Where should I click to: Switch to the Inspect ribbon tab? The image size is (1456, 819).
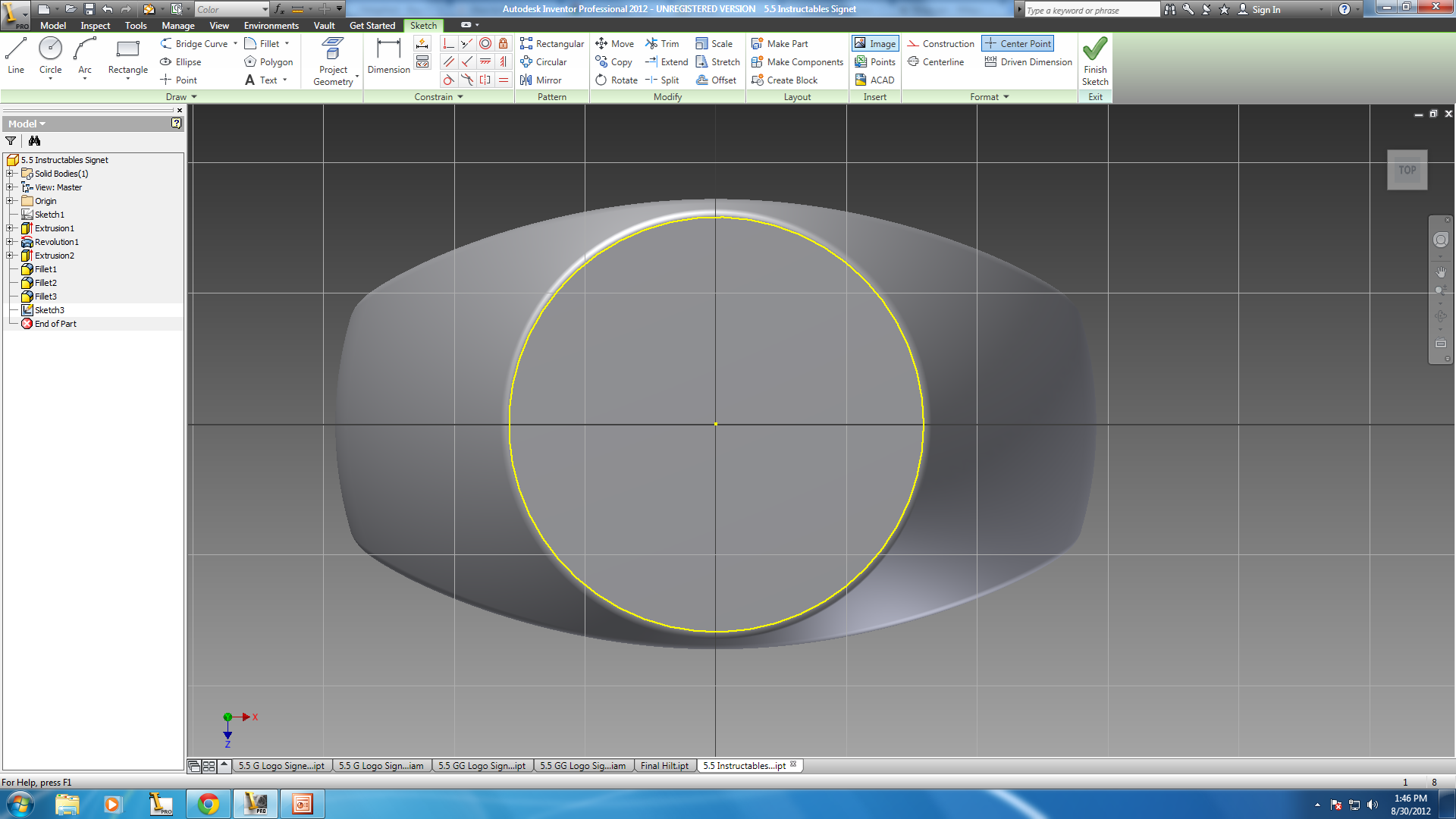[x=96, y=25]
